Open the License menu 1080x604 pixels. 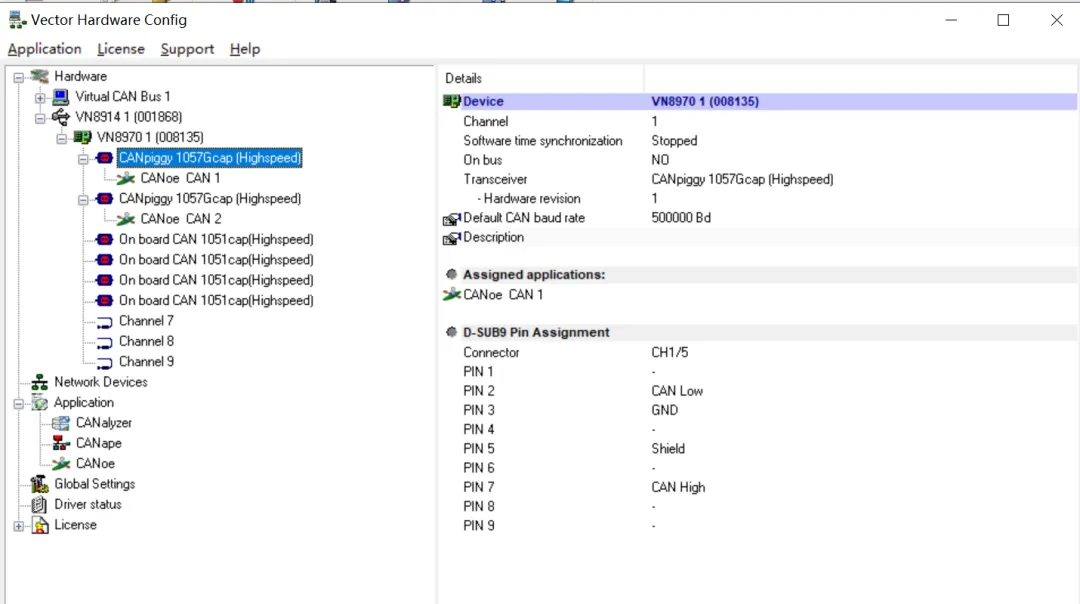tap(121, 49)
